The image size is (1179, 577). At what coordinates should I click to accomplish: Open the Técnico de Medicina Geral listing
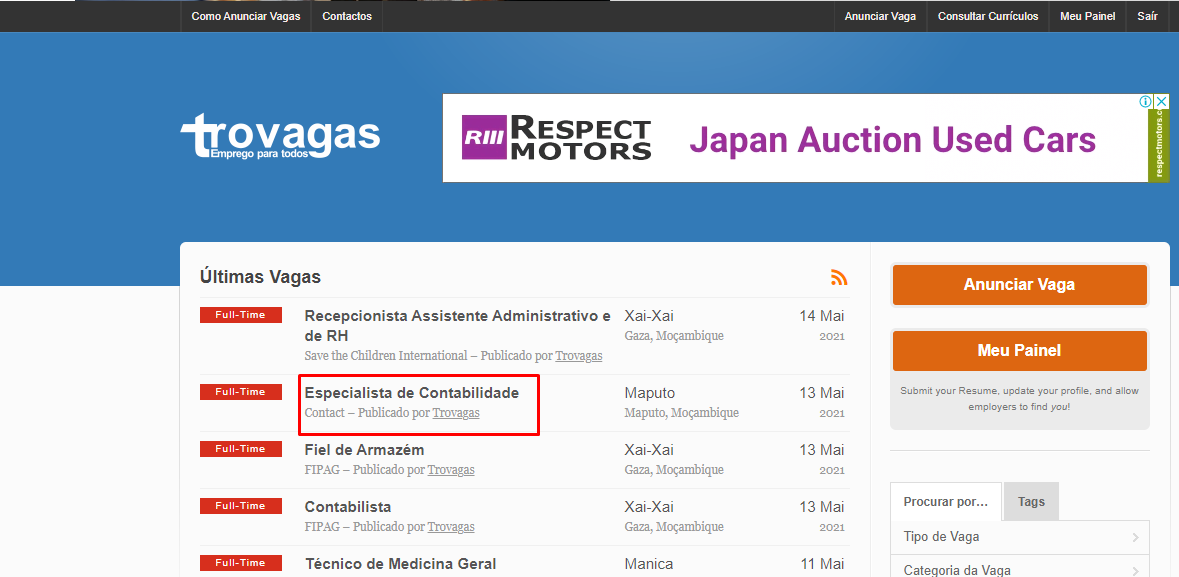pyautogui.click(x=400, y=564)
